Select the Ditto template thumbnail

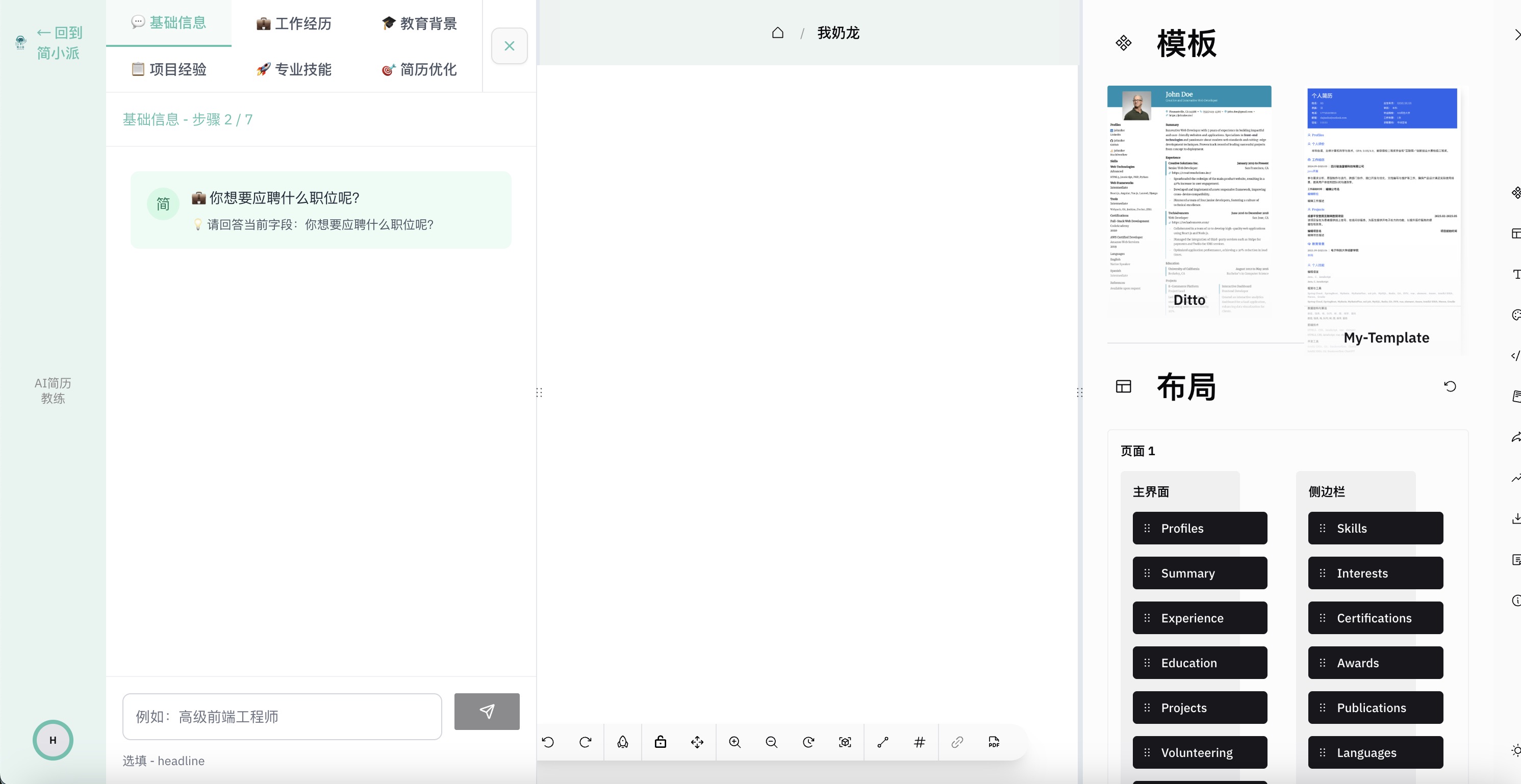[x=1189, y=200]
